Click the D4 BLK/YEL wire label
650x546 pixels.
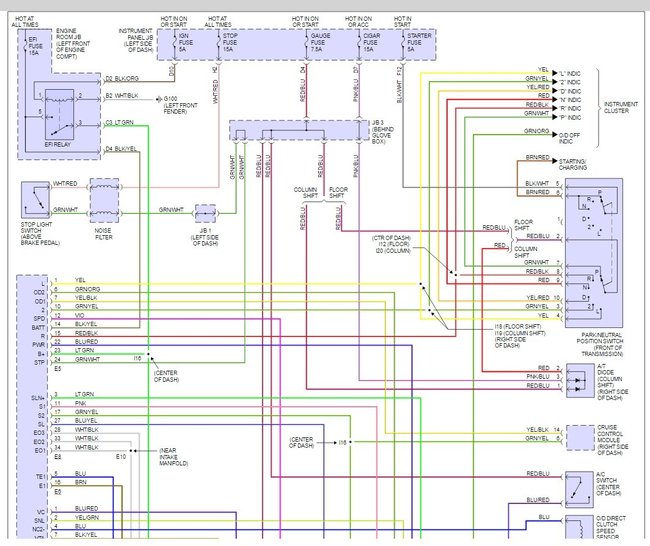pyautogui.click(x=121, y=149)
